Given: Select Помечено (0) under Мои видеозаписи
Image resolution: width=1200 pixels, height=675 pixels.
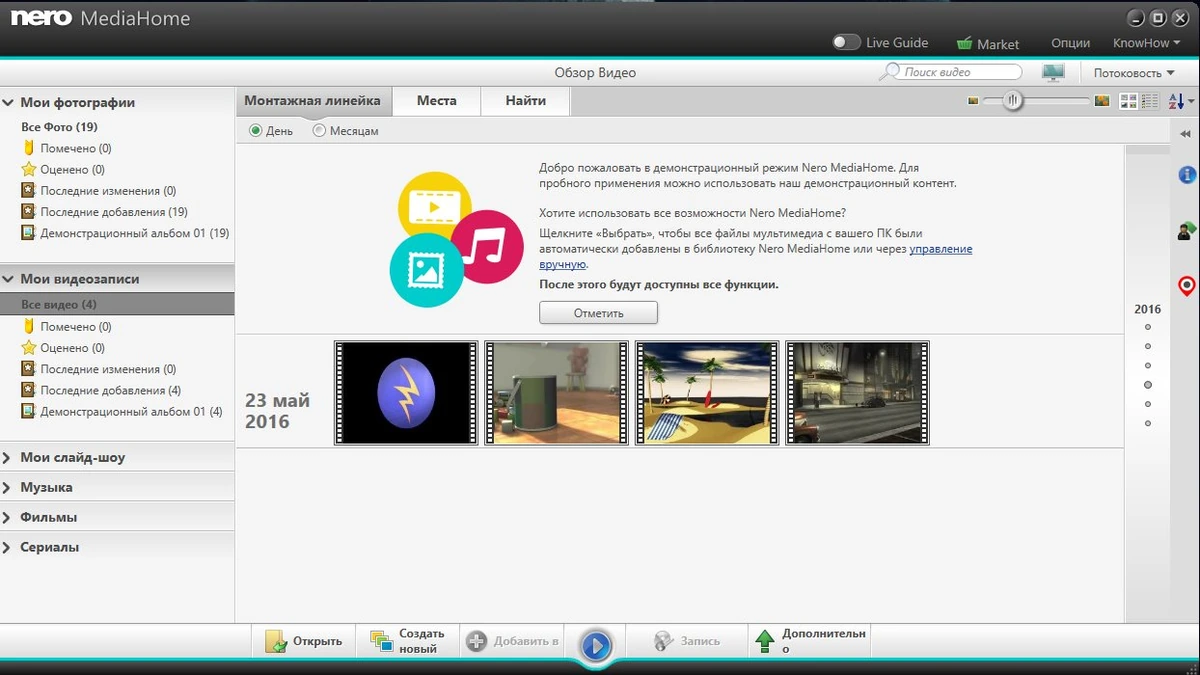Looking at the screenshot, I should click(x=67, y=326).
